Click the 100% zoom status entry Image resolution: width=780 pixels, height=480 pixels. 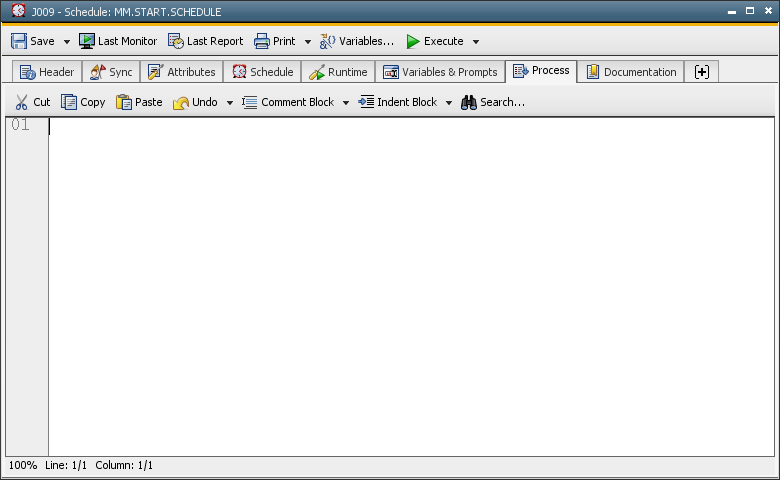(23, 465)
